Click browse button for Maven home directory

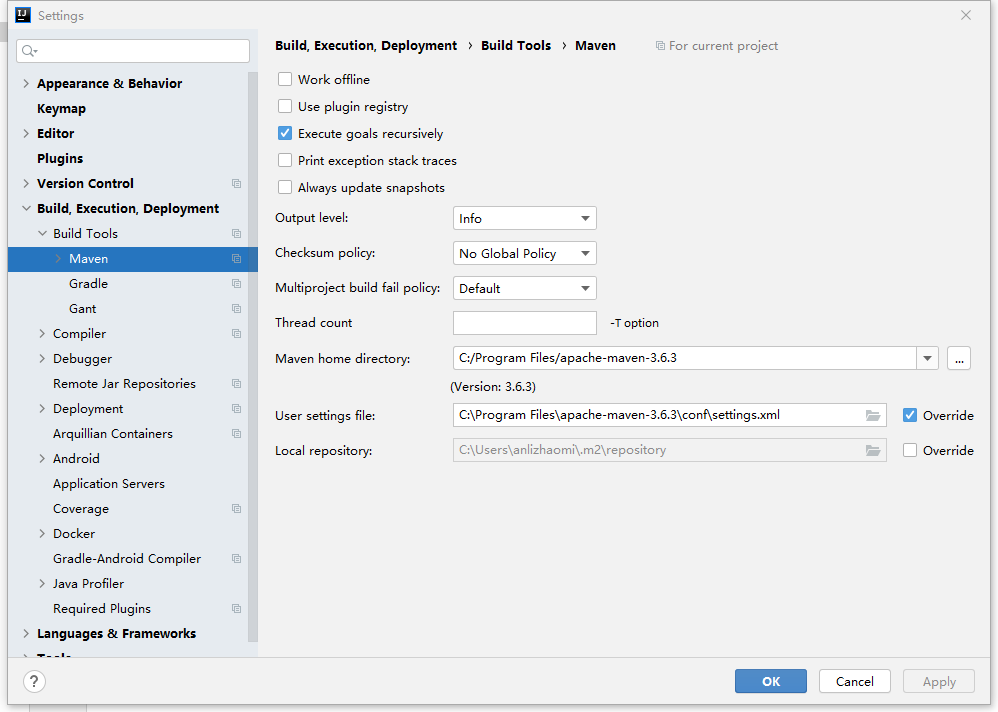tap(958, 358)
